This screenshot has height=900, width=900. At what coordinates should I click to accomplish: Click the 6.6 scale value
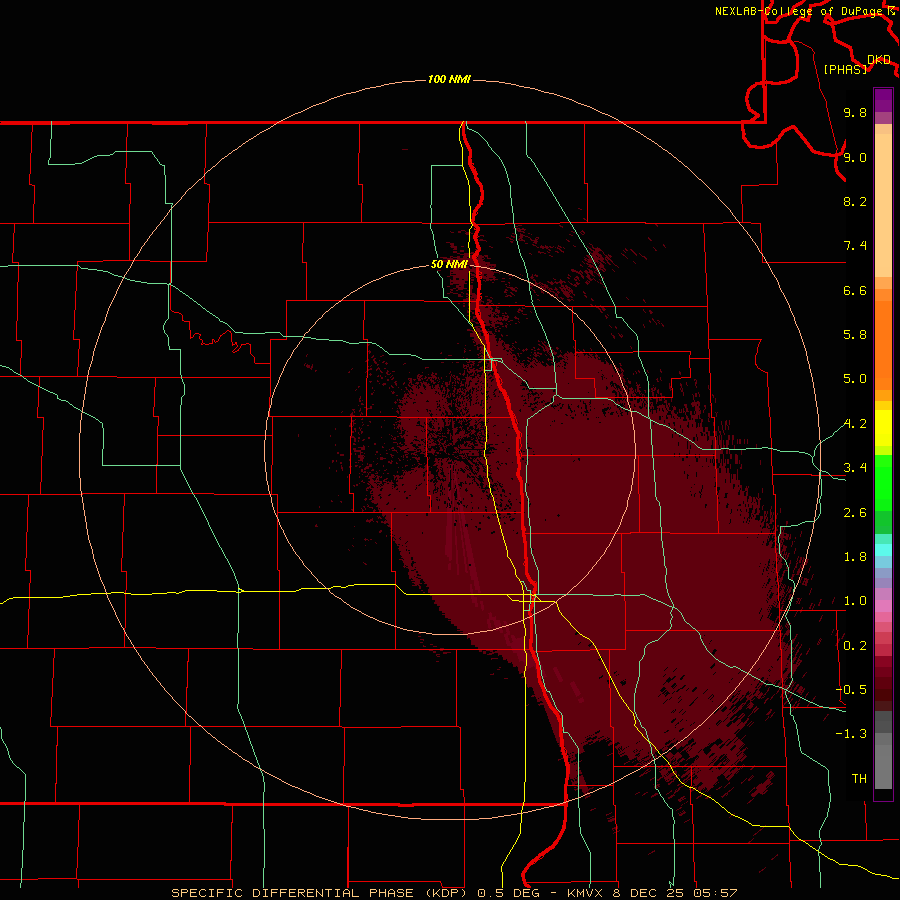855,290
